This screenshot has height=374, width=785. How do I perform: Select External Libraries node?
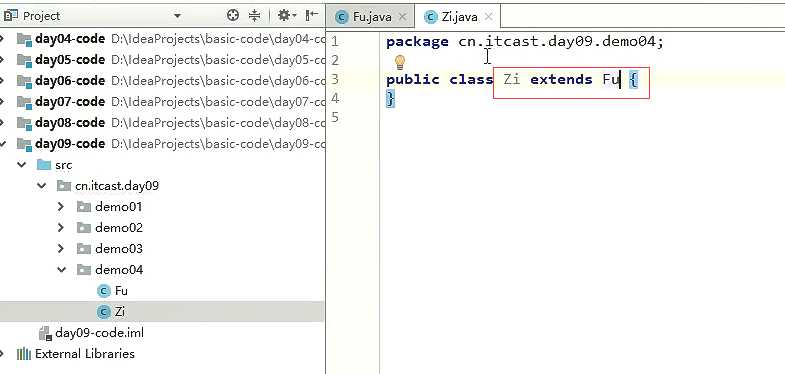(85, 354)
